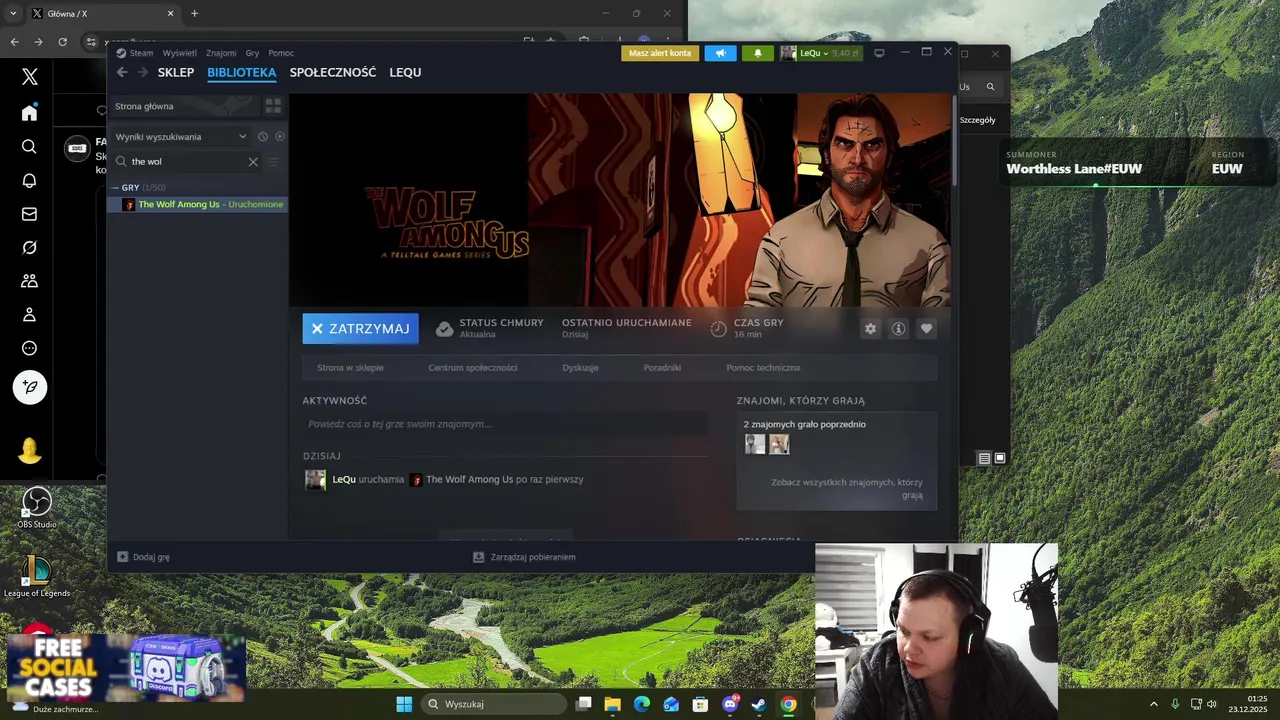Click Masz alert konta button
The image size is (1280, 720).
(660, 53)
